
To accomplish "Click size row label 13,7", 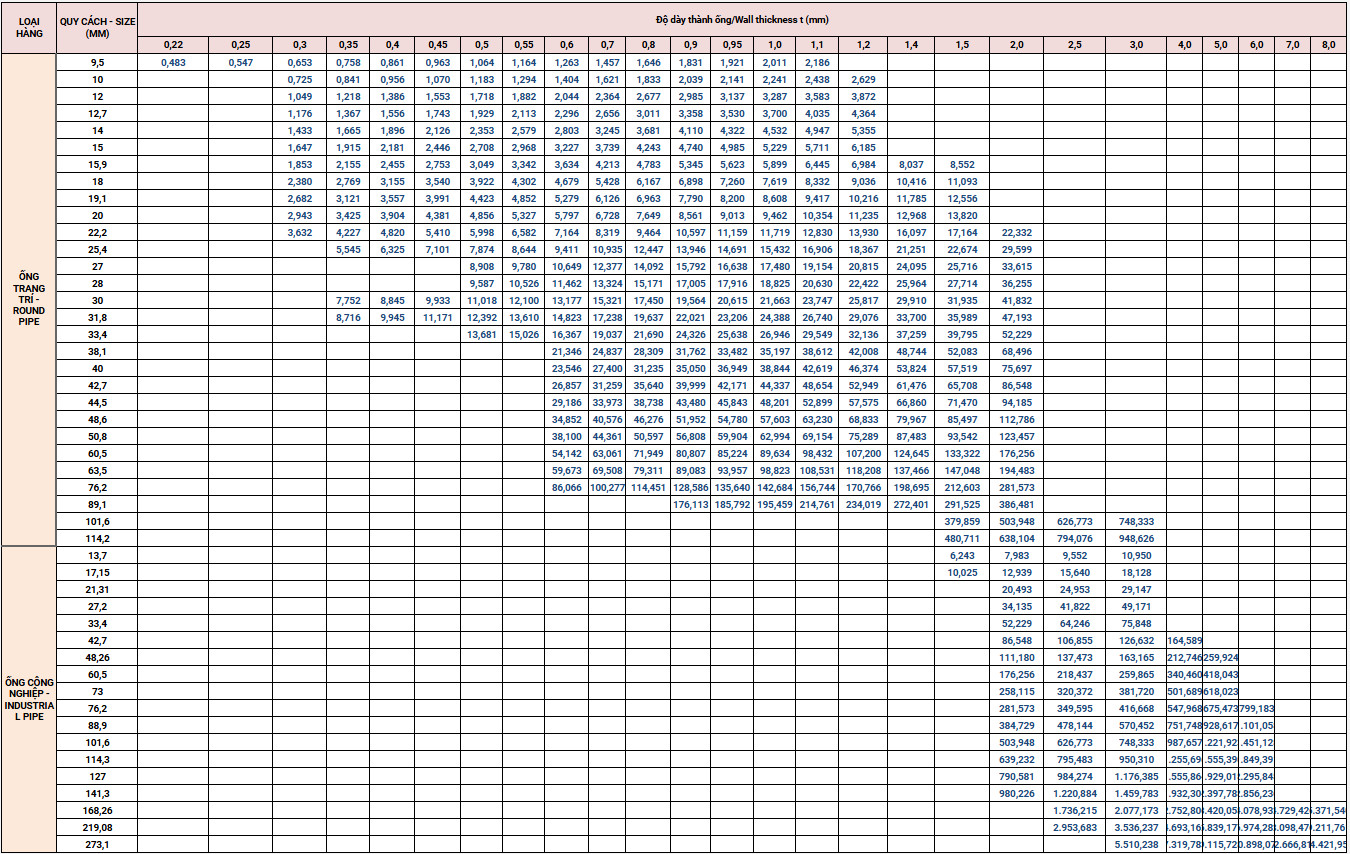I will [97, 555].
